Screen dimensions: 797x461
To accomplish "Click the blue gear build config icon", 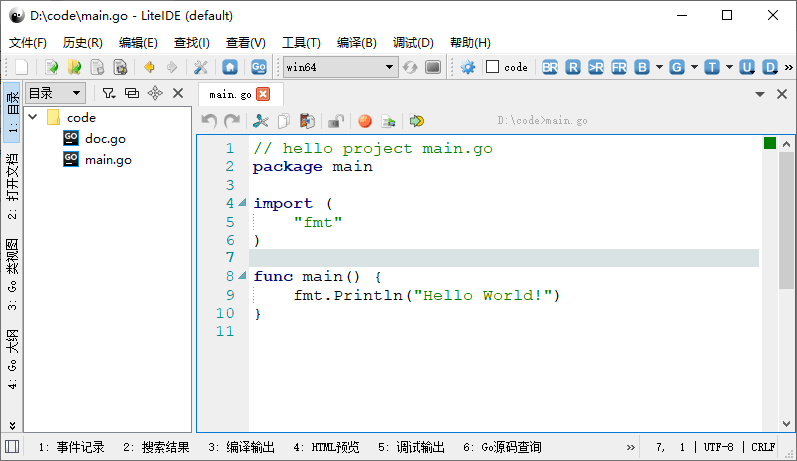I will [468, 67].
